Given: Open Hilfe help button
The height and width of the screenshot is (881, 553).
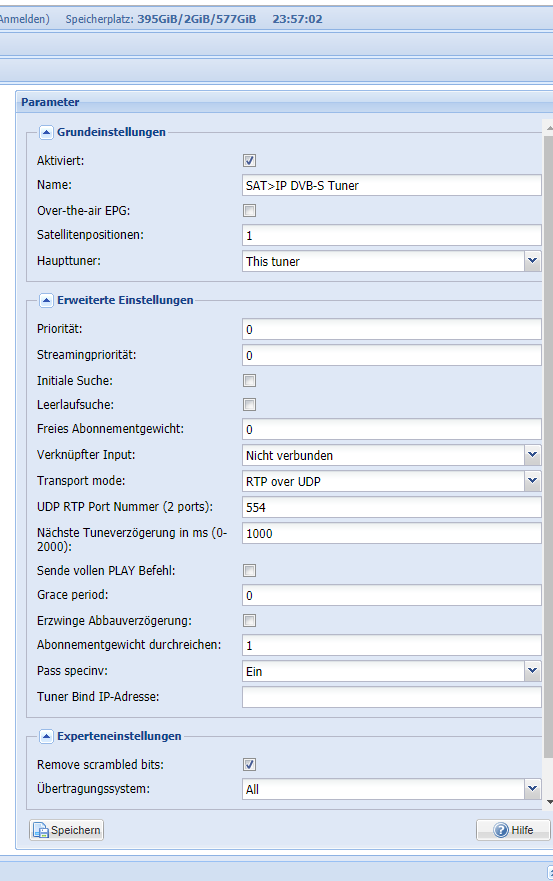Looking at the screenshot, I should tap(513, 830).
